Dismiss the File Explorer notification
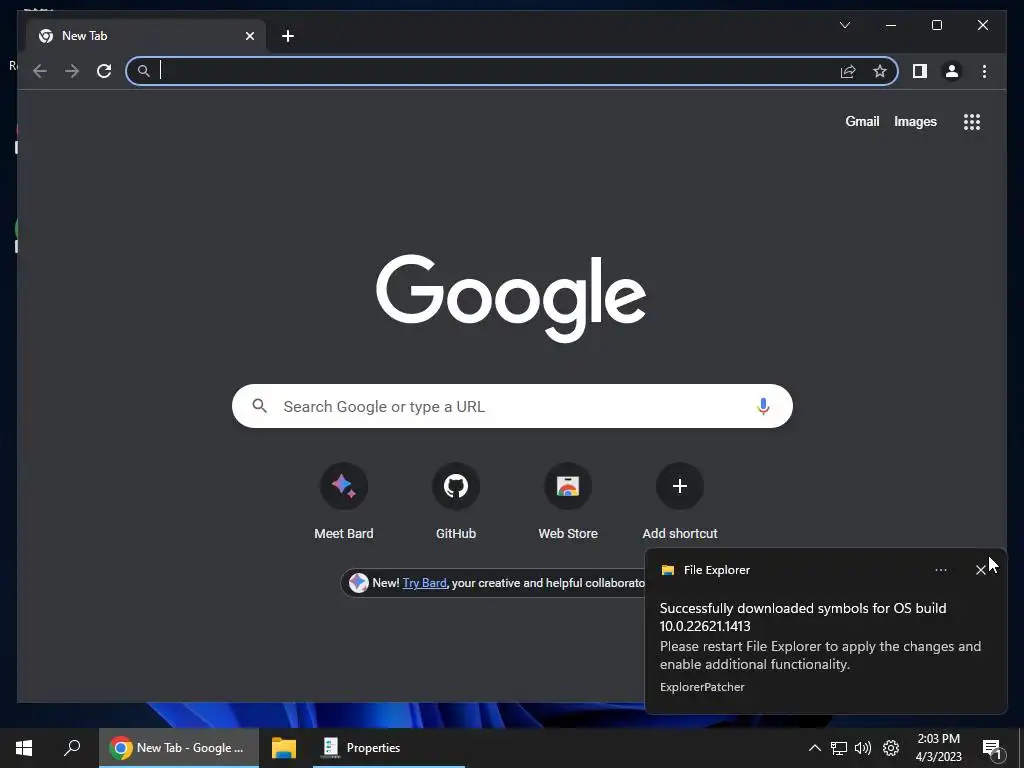1024x768 pixels. pyautogui.click(x=980, y=570)
